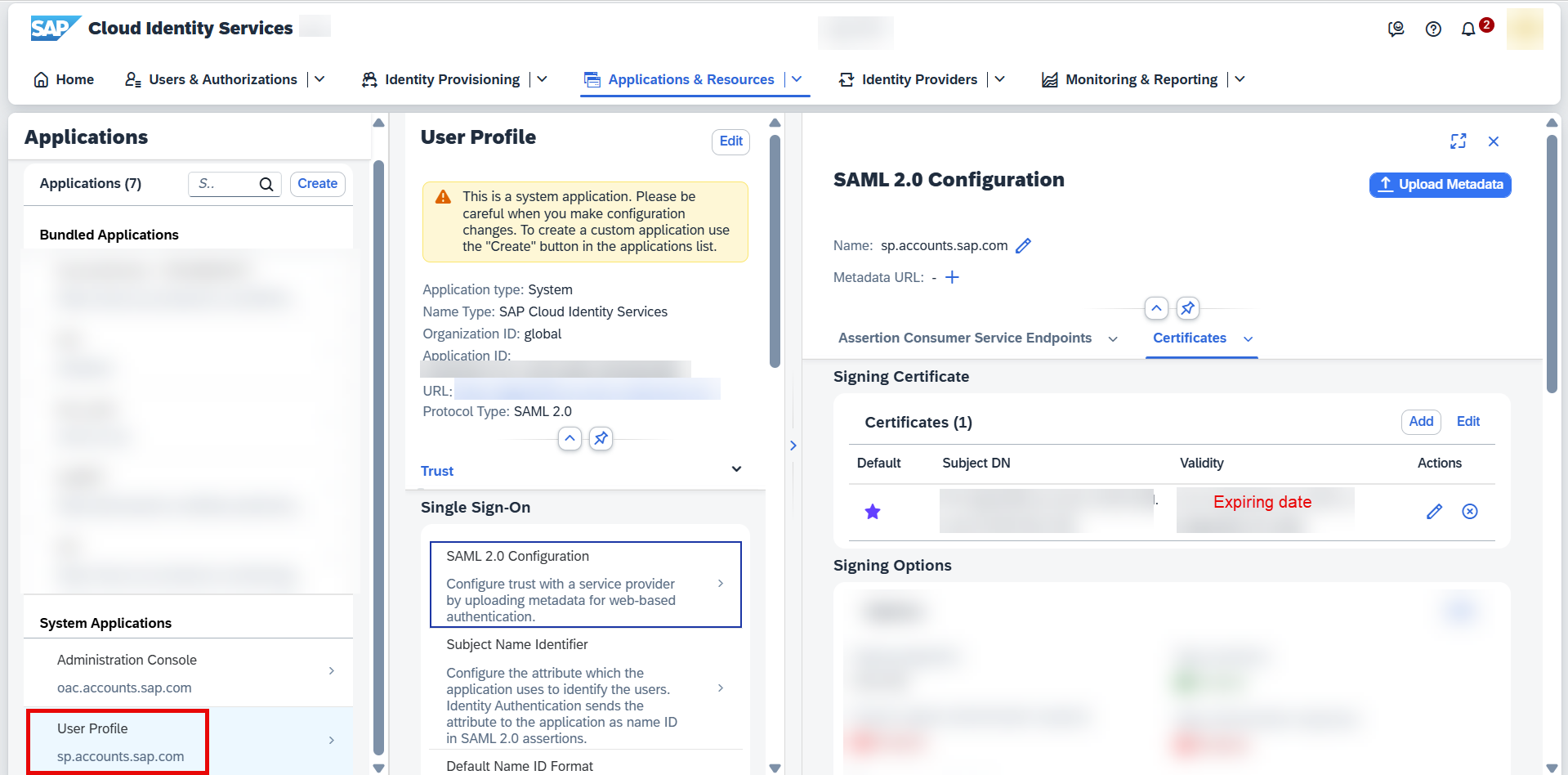1568x775 pixels.
Task: Click the Validity column header
Action: tap(1202, 464)
